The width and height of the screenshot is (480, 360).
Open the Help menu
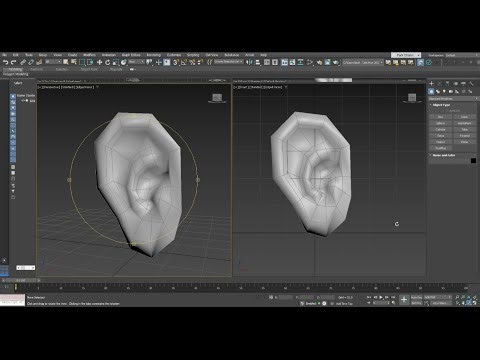pyautogui.click(x=263, y=55)
